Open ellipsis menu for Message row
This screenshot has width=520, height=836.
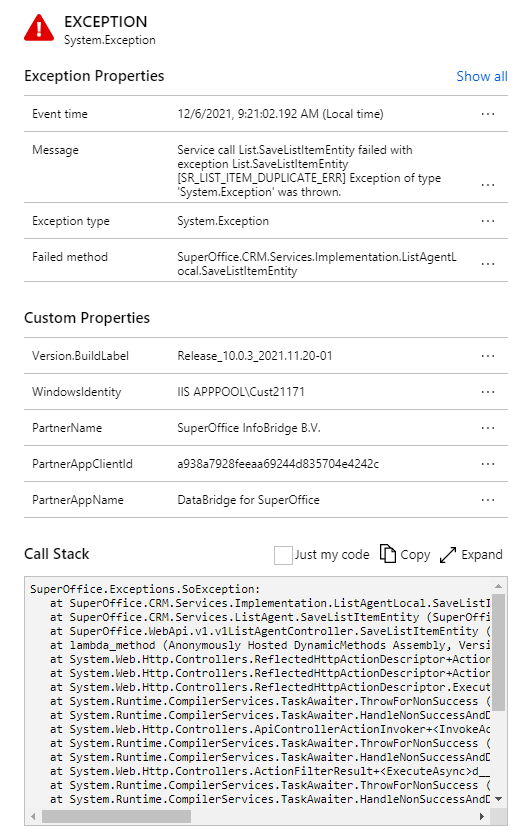coord(487,185)
